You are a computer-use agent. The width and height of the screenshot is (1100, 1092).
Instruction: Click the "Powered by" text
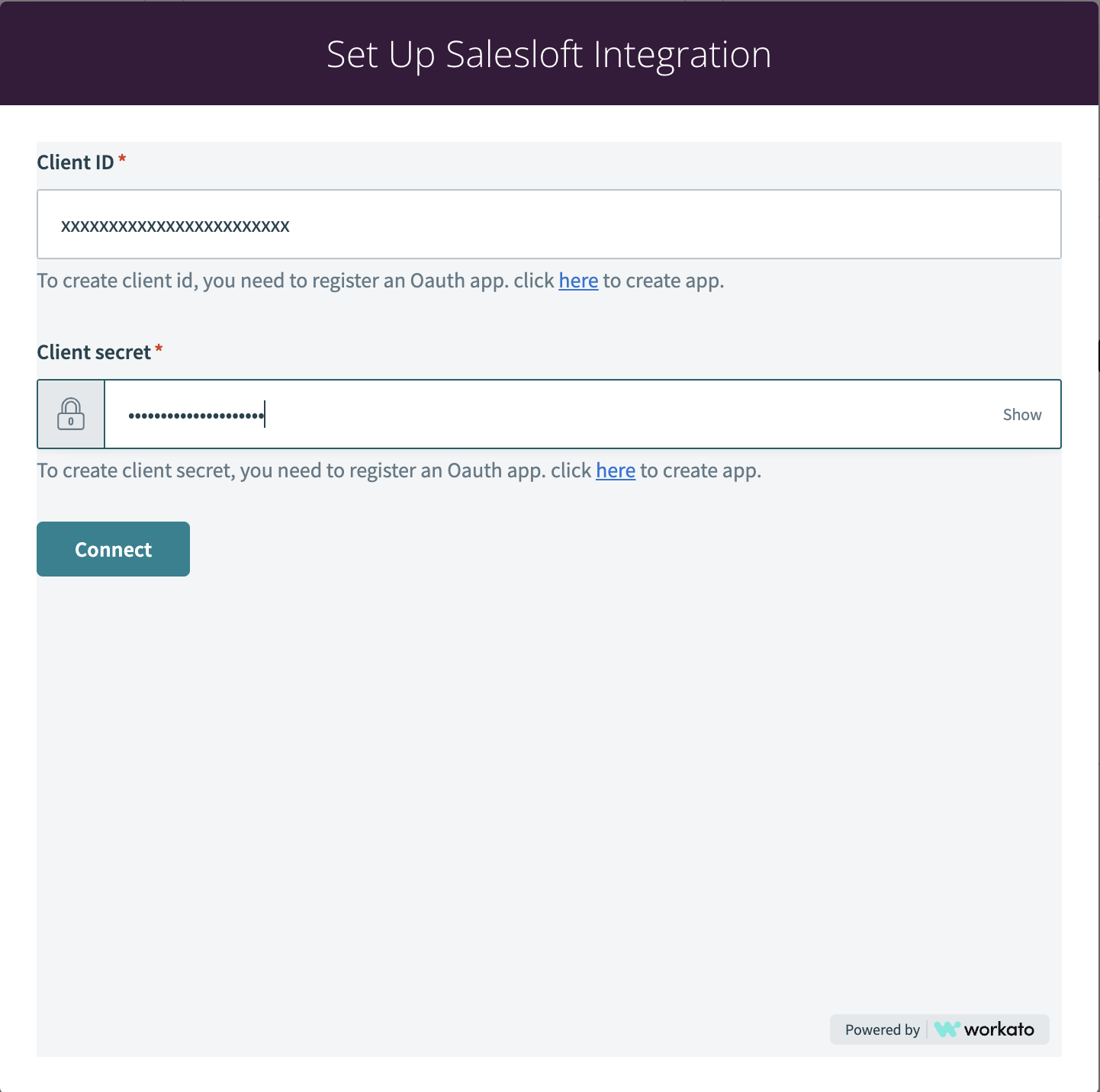[x=883, y=1029]
